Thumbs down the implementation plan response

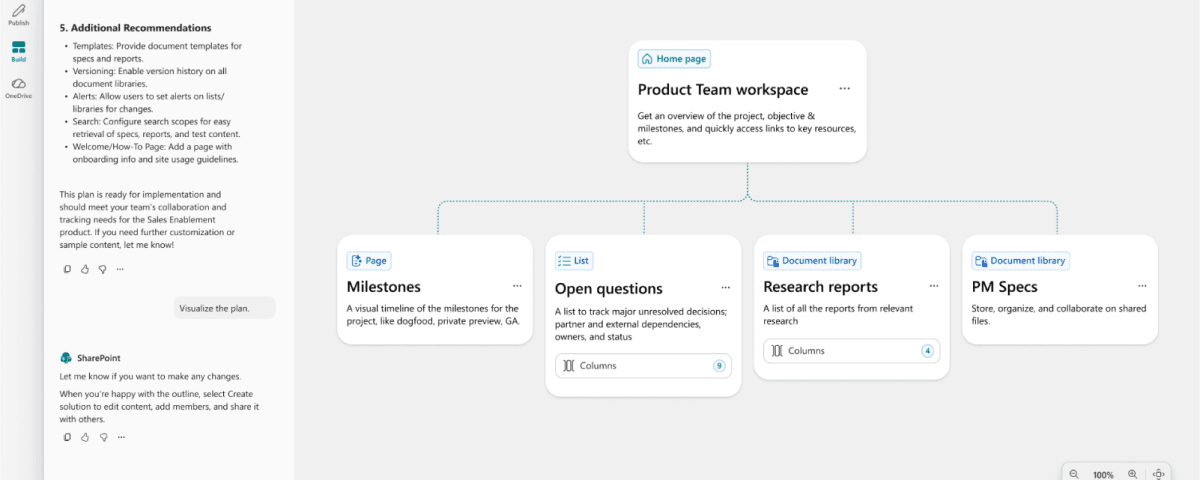tap(102, 269)
